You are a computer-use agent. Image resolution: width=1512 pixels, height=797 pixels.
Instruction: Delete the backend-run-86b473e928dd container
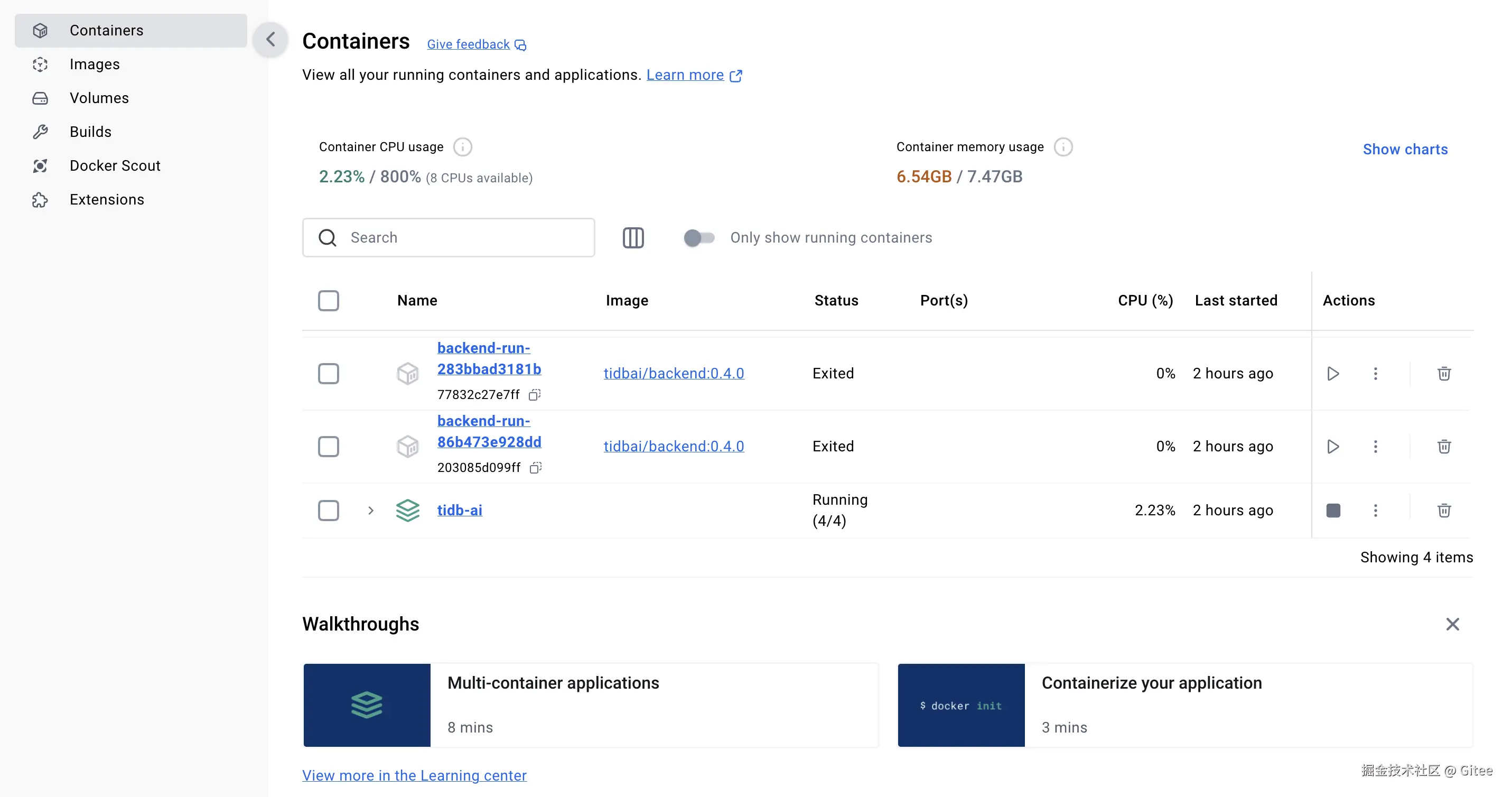click(x=1444, y=447)
